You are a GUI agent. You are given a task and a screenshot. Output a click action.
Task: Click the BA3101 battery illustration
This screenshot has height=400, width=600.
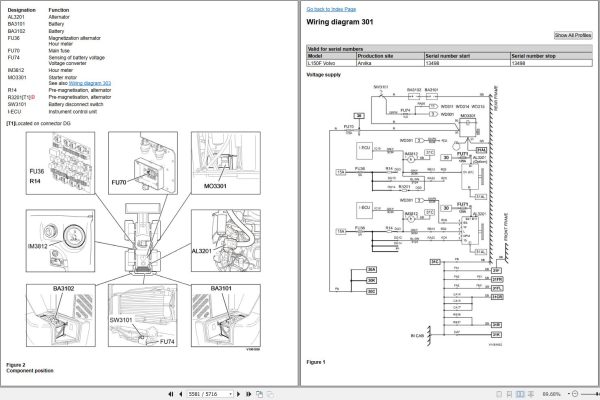click(226, 315)
